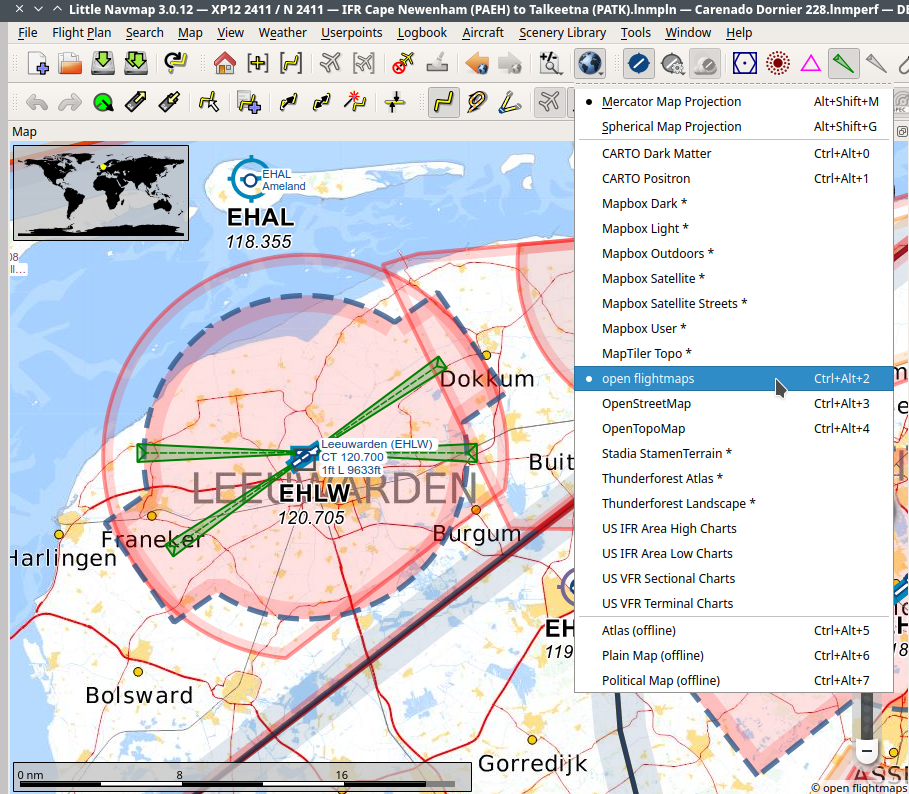Image resolution: width=909 pixels, height=794 pixels.
Task: Center map on flight plan bracket icon
Action: point(291,63)
